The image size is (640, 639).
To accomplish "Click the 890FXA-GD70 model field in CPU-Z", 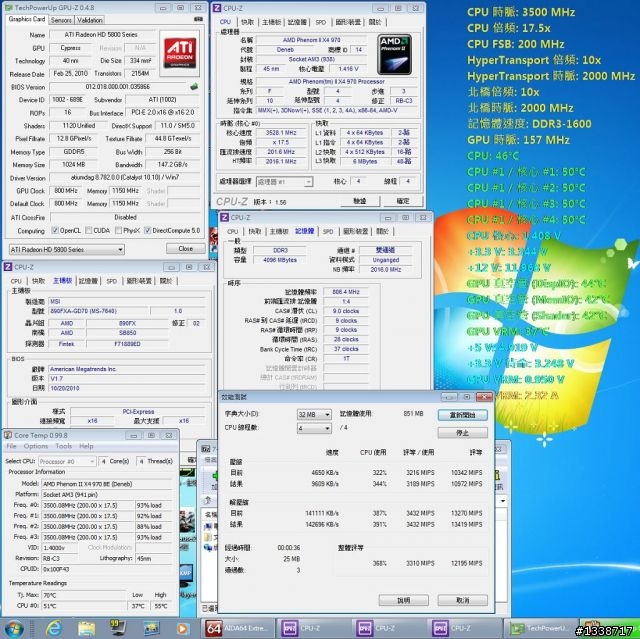I will coord(98,311).
